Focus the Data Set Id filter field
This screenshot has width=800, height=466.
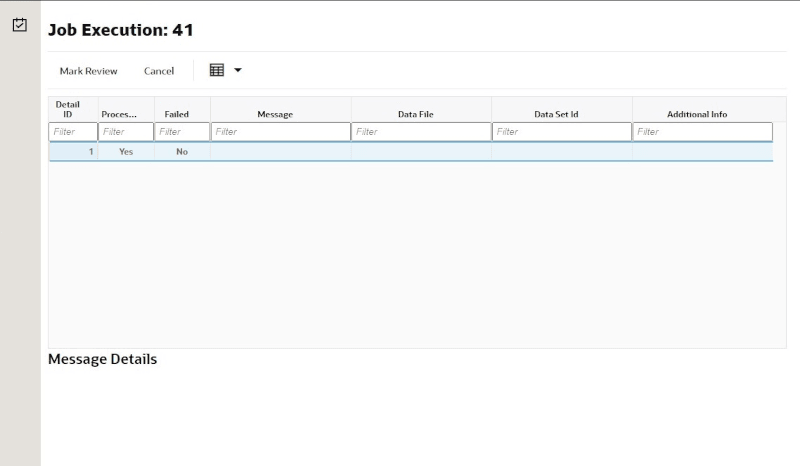[x=562, y=132]
